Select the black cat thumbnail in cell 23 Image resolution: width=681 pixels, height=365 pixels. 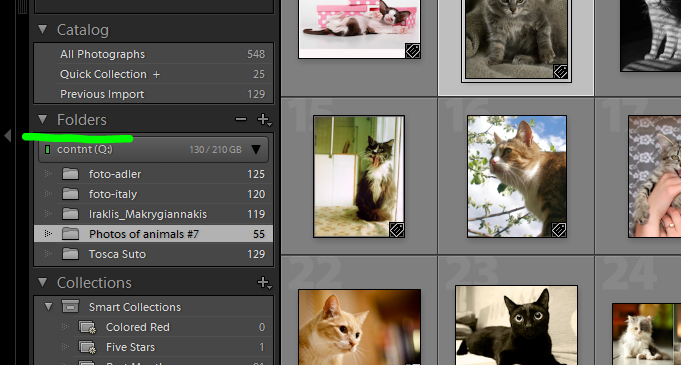(x=516, y=325)
